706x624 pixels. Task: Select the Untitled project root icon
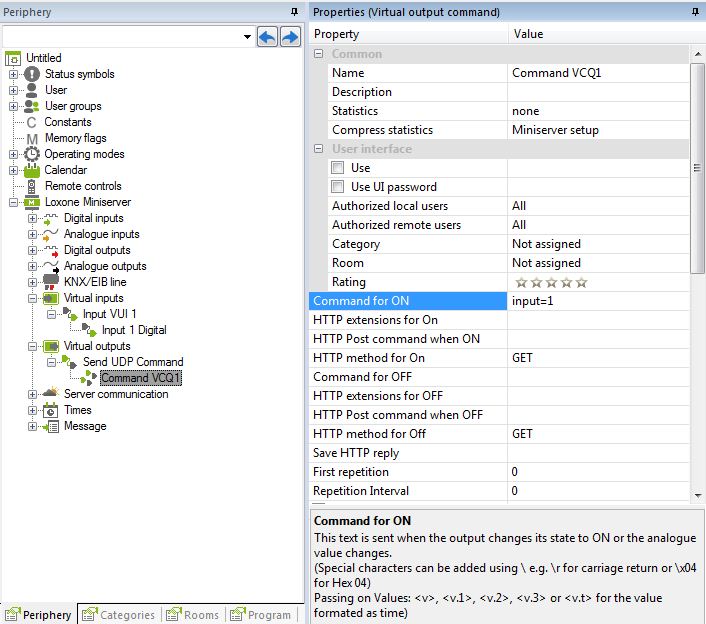13,59
